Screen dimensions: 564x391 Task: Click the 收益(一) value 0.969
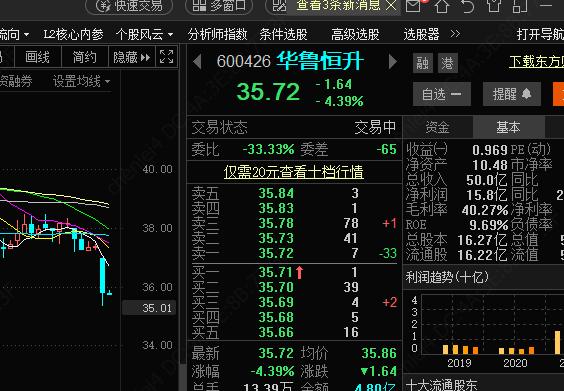(490, 150)
